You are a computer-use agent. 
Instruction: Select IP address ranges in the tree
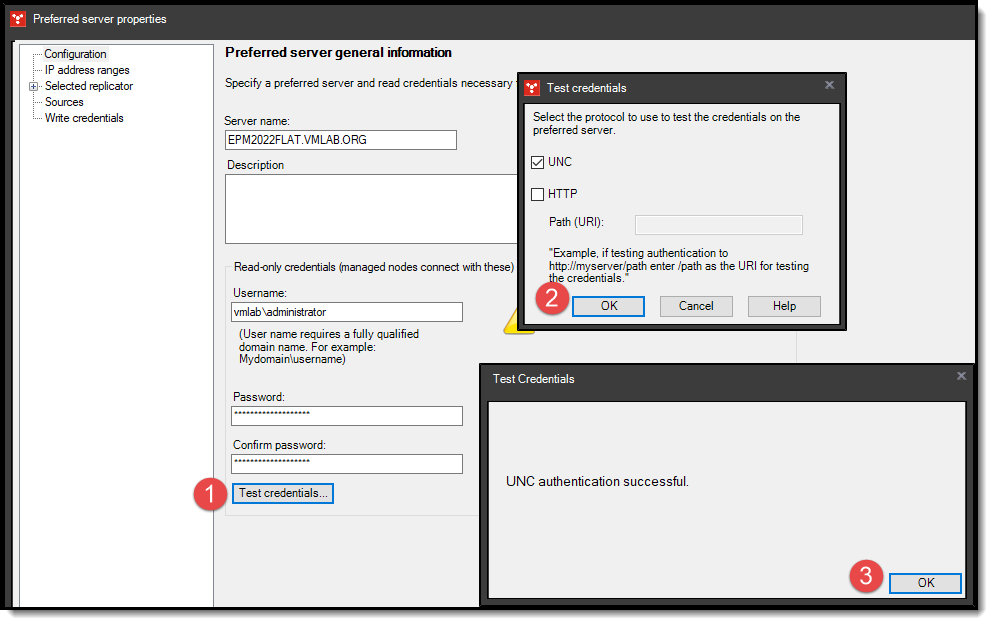[85, 70]
